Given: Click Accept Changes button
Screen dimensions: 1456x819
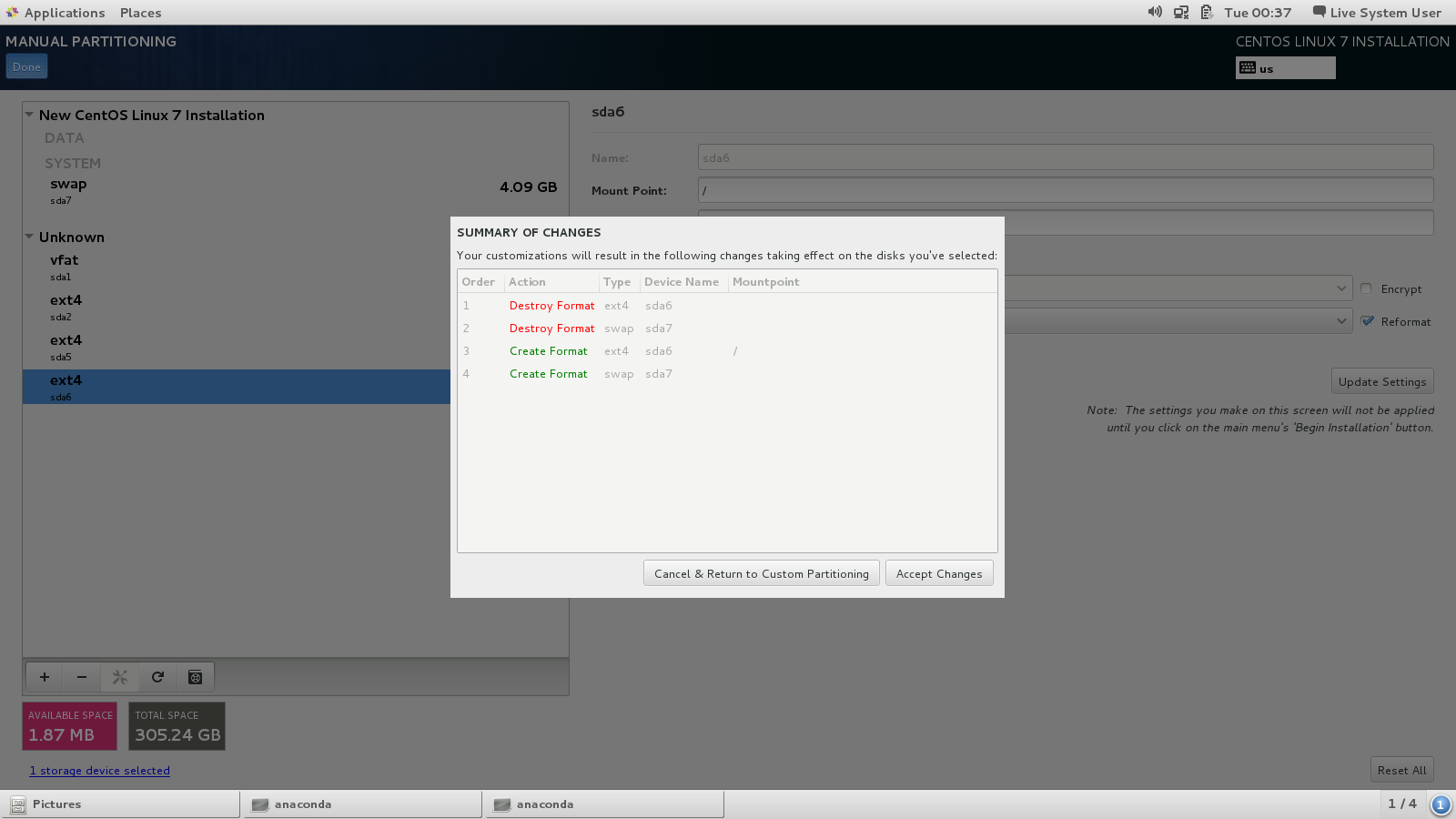Looking at the screenshot, I should point(939,573).
